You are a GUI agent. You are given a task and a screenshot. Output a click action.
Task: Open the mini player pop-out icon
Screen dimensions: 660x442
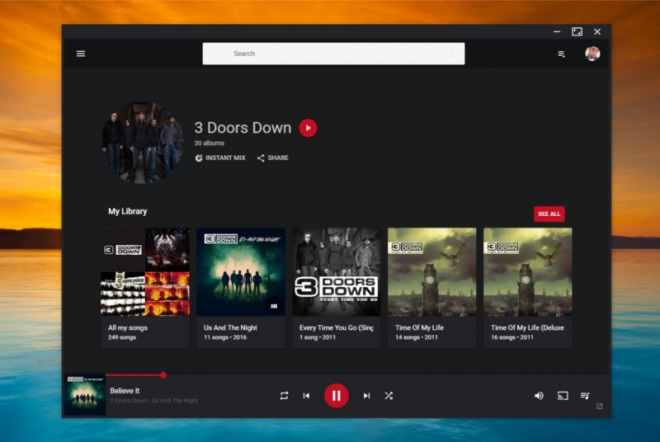599,406
